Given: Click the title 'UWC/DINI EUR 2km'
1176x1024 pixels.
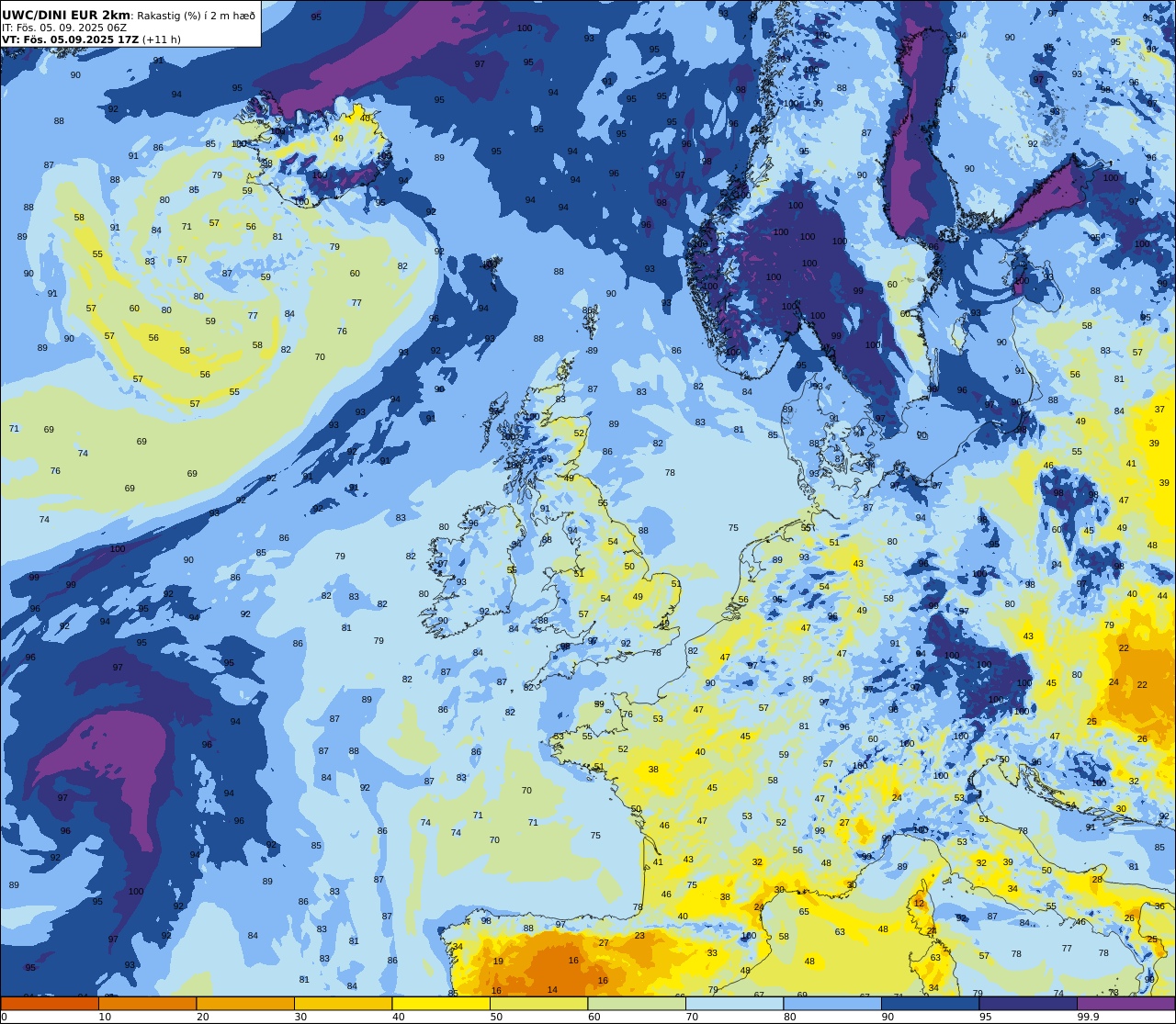Looking at the screenshot, I should [x=66, y=15].
